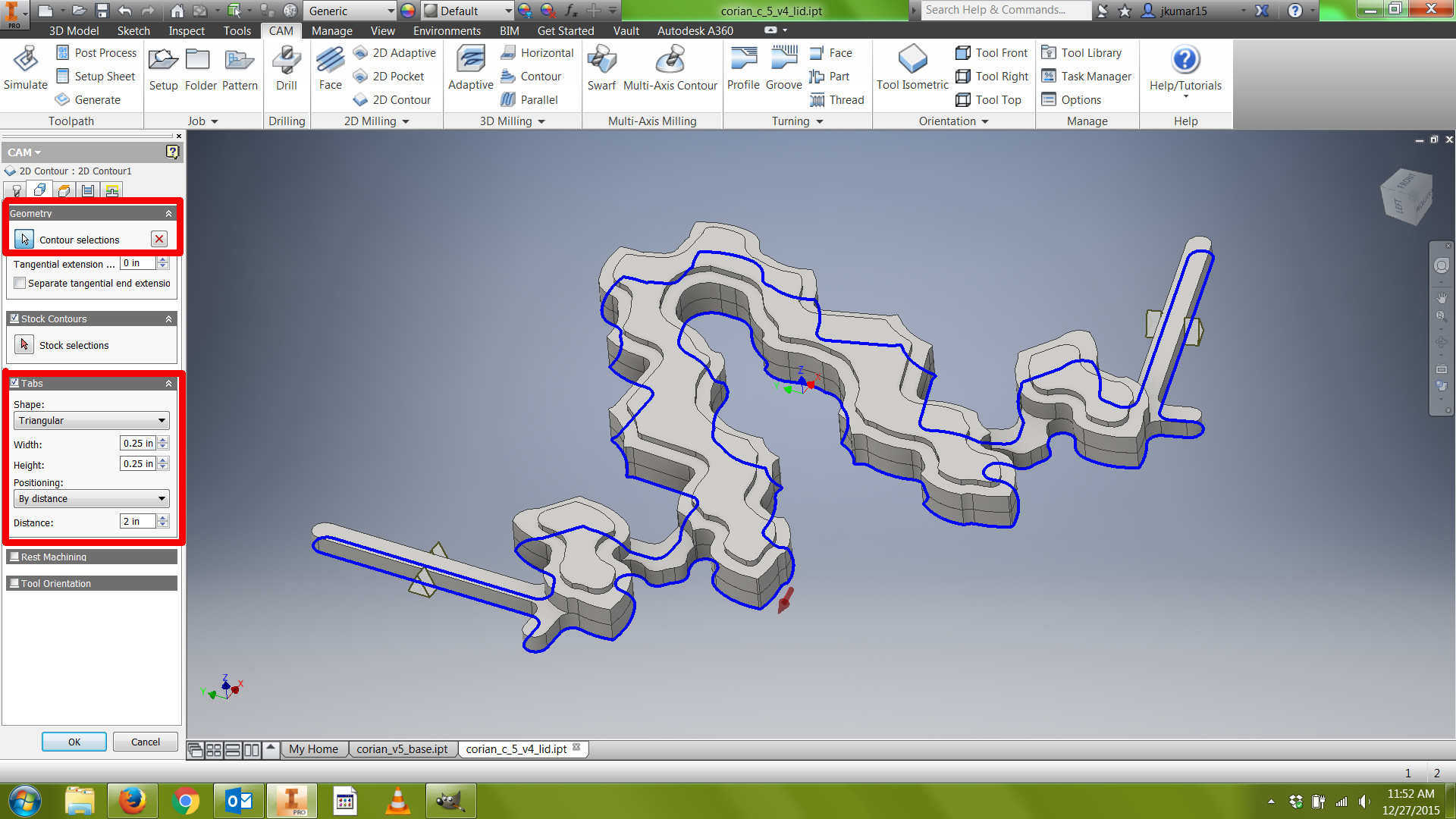This screenshot has height=819, width=1456.
Task: Select the 3D Adaptive operation
Action: [470, 68]
